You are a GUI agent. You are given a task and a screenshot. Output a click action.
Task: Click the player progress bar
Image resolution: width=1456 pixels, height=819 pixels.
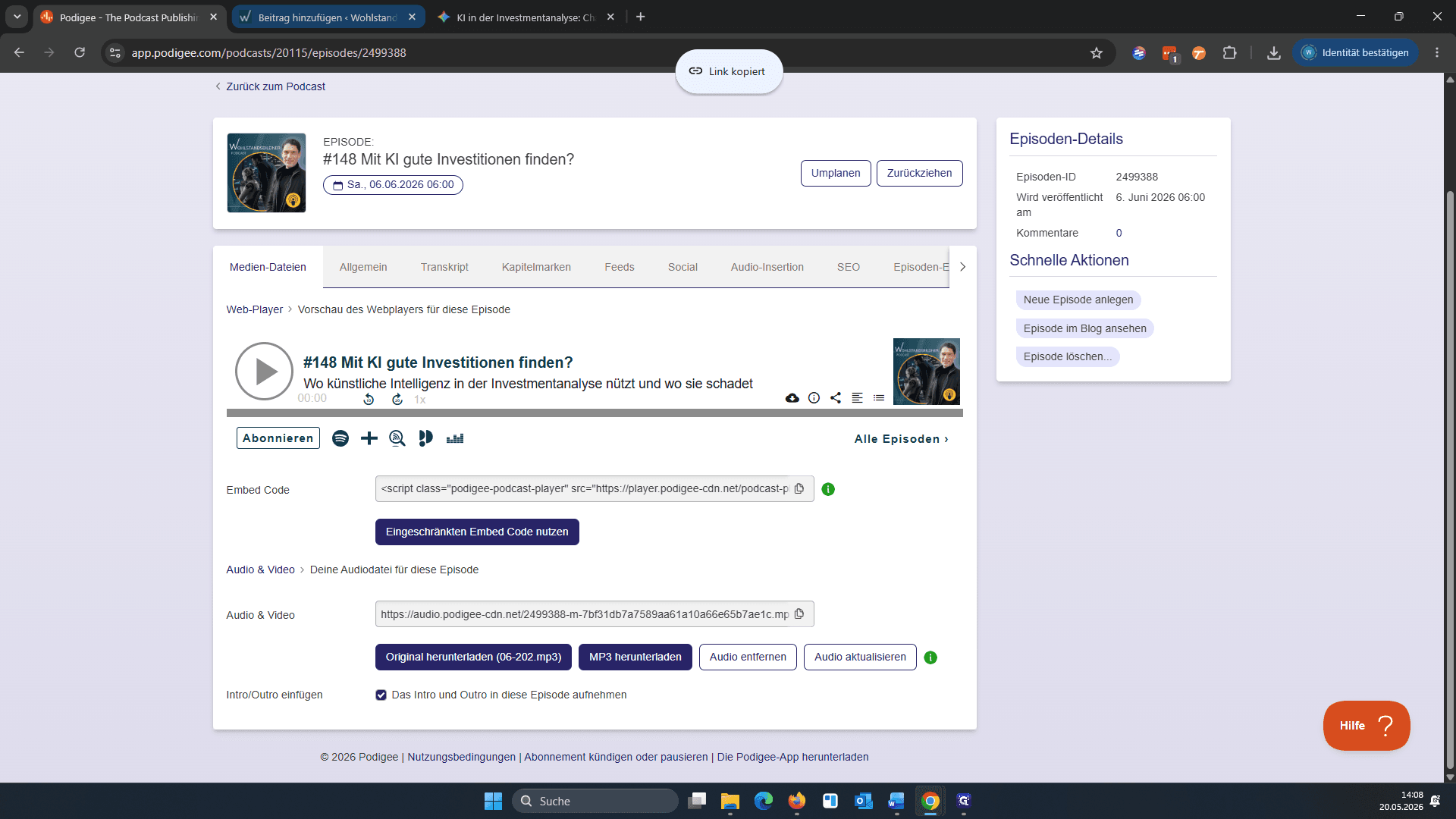tap(595, 413)
